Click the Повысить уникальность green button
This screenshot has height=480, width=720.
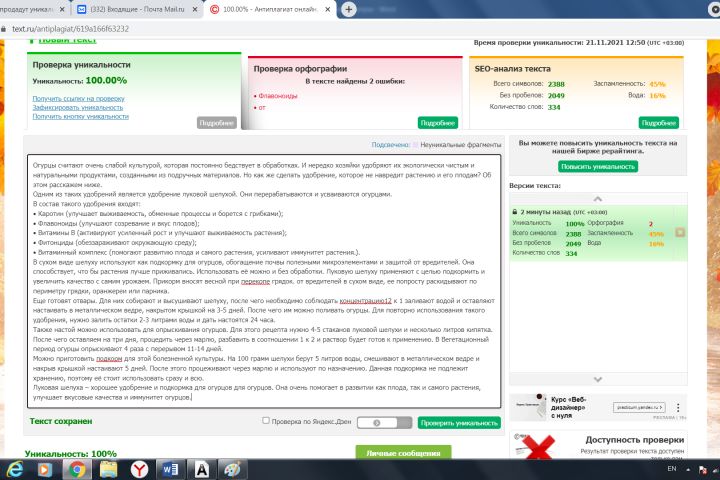pos(598,166)
